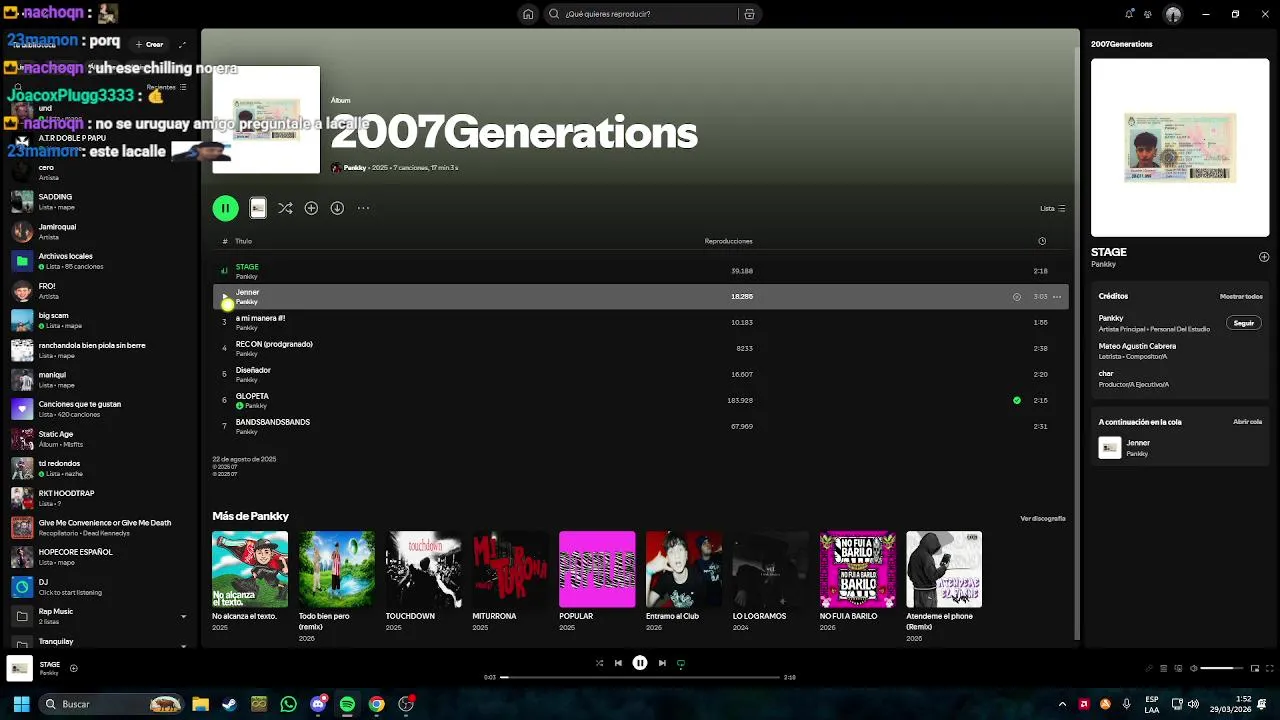Open SADDING playlist in the library

(98, 201)
